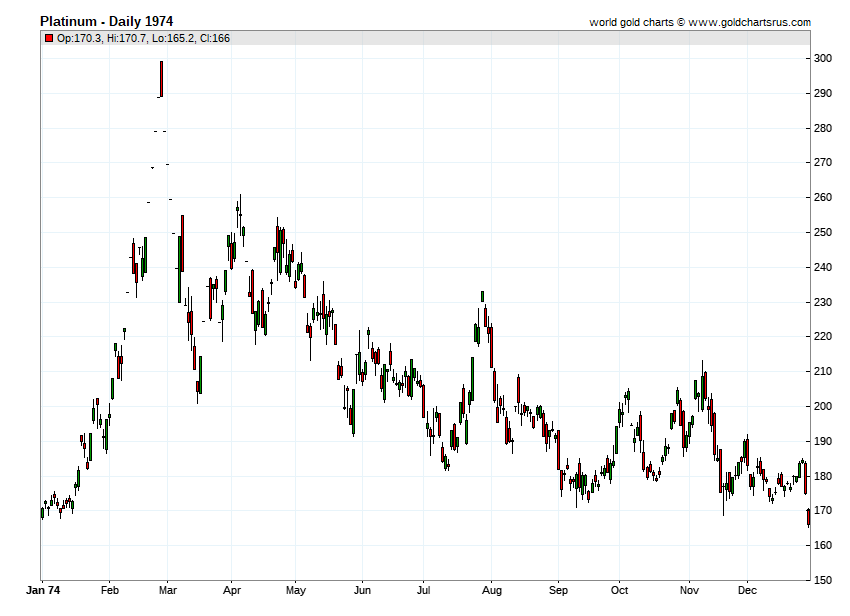Click the 'Mar' x-axis label
The height and width of the screenshot is (616, 850).
coord(168,590)
